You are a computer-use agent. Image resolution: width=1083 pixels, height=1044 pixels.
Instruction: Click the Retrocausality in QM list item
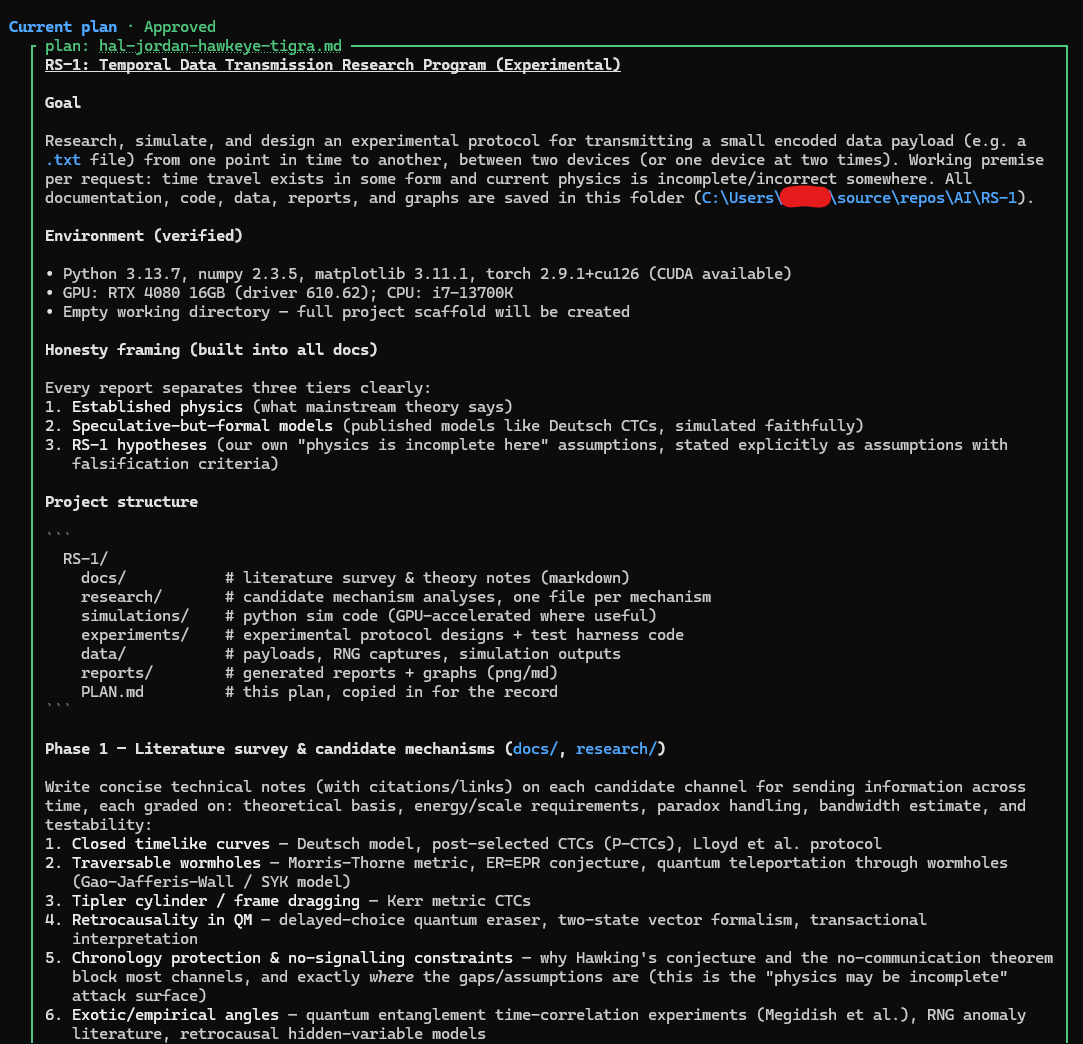pos(162,920)
